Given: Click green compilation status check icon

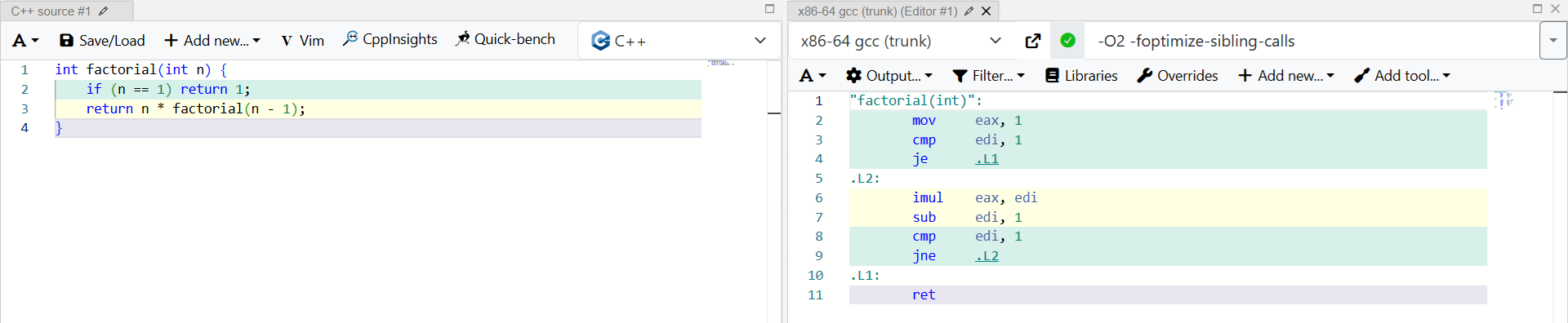Looking at the screenshot, I should click(1067, 41).
